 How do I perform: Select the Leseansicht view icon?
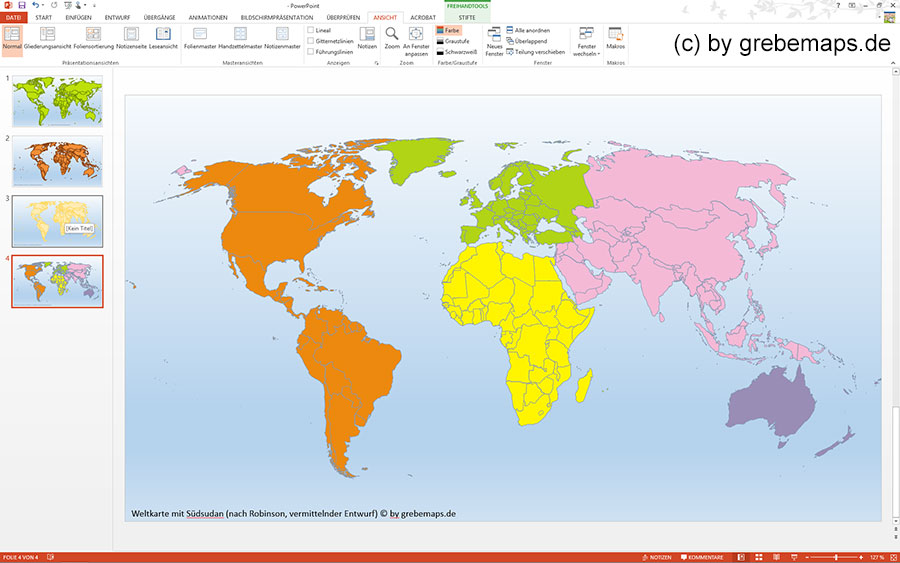pos(165,39)
